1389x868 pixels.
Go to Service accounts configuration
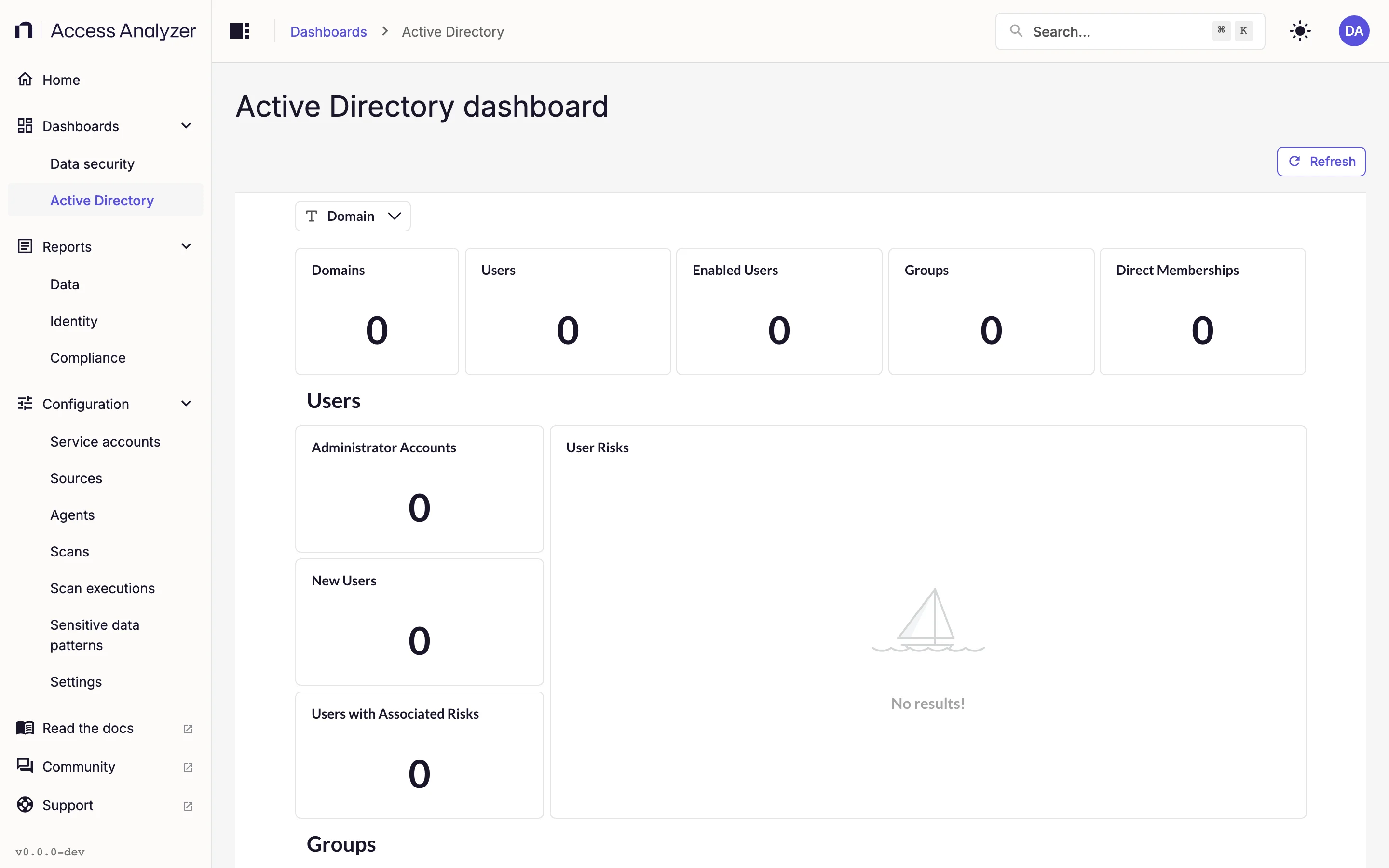pos(105,441)
